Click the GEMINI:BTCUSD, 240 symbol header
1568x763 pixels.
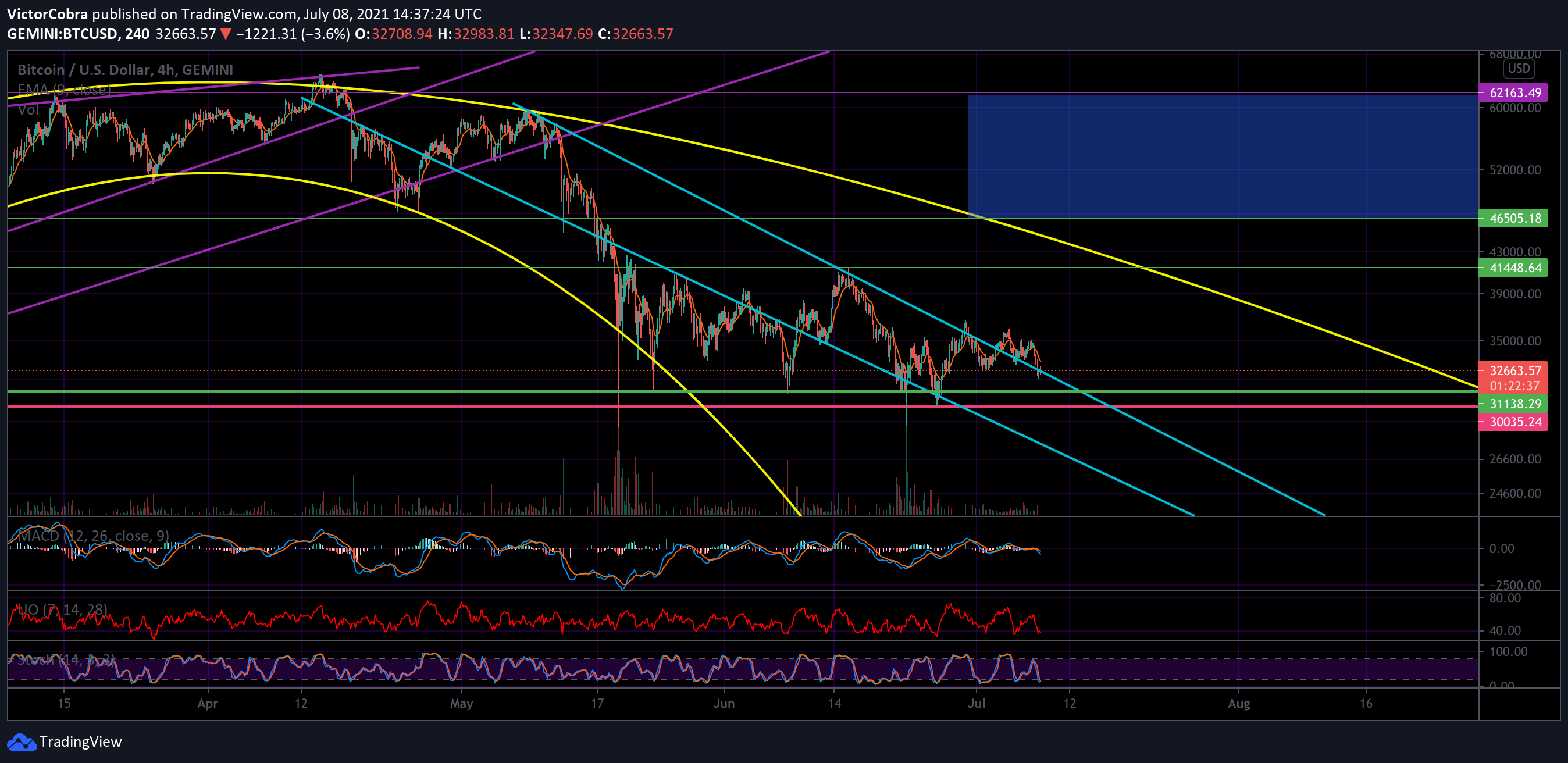click(78, 34)
